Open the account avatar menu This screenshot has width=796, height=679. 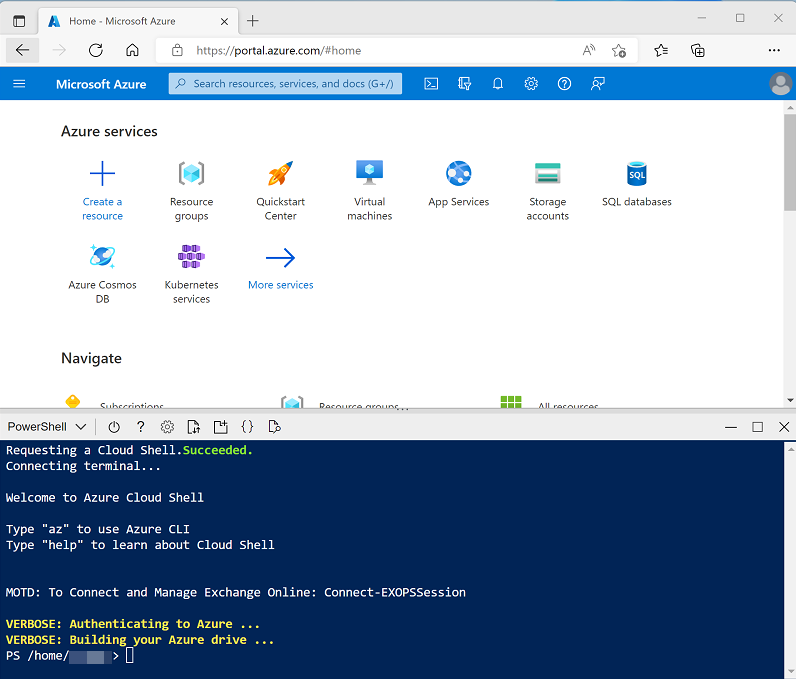tap(781, 84)
